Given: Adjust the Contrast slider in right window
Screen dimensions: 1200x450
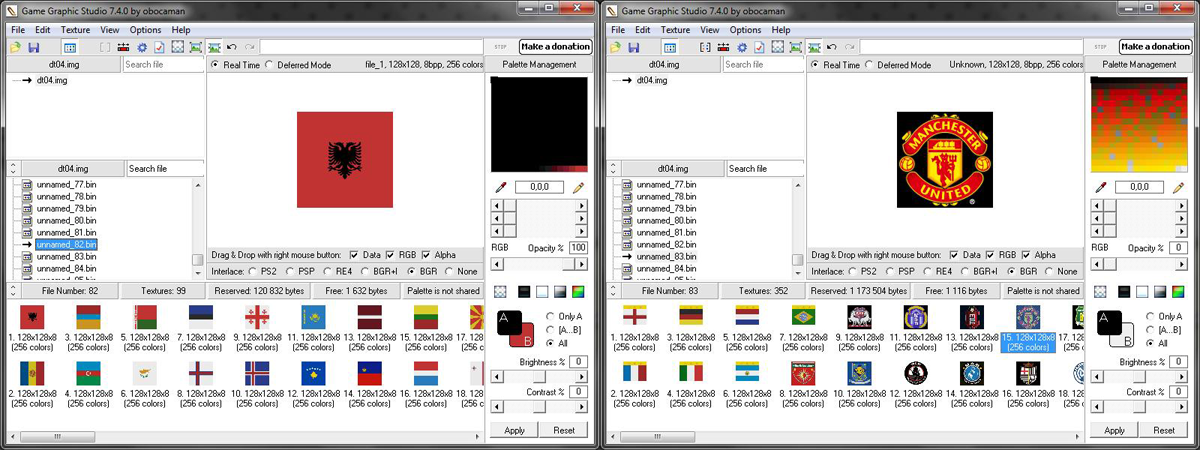Looking at the screenshot, I should 1138,407.
